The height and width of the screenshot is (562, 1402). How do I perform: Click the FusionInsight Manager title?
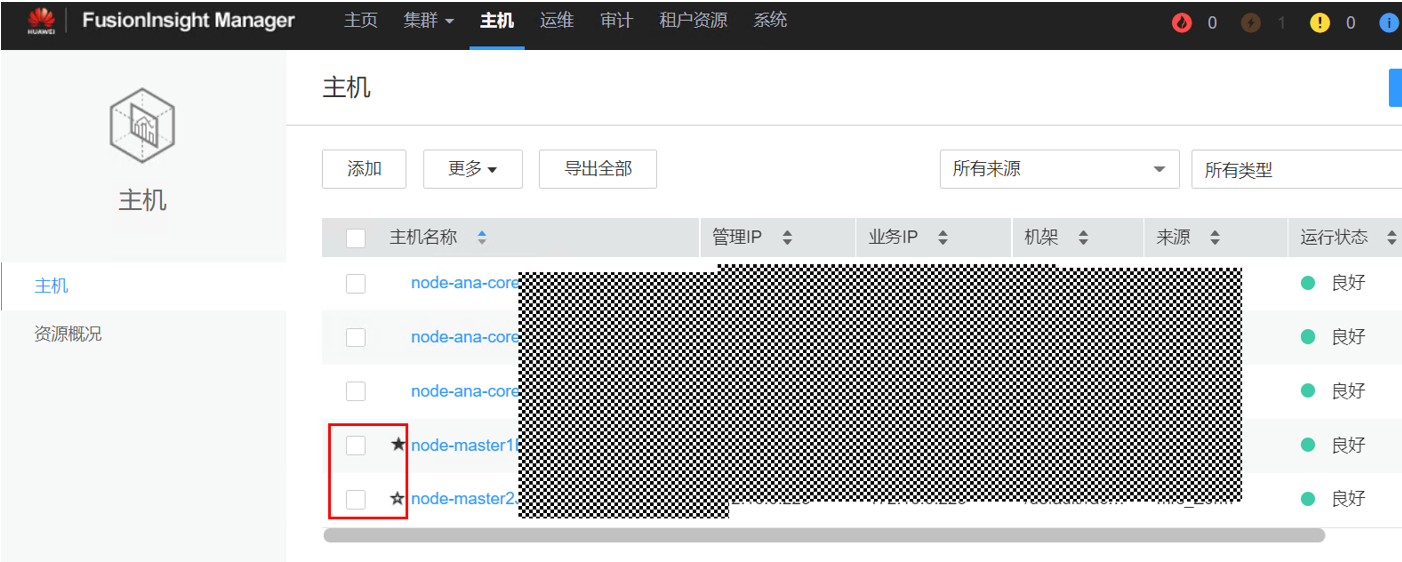point(188,21)
